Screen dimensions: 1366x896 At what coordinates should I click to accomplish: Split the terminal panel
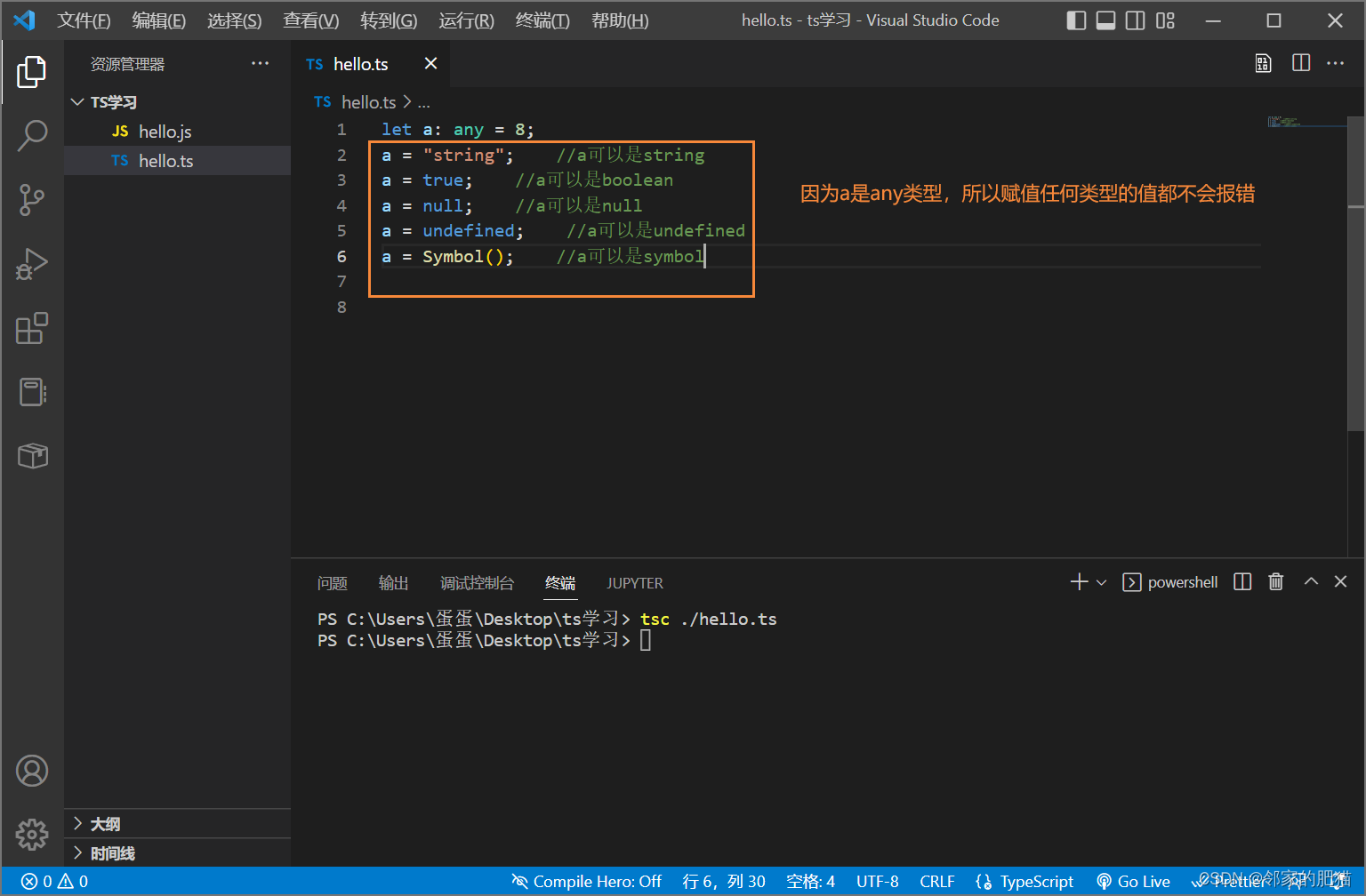click(1242, 582)
